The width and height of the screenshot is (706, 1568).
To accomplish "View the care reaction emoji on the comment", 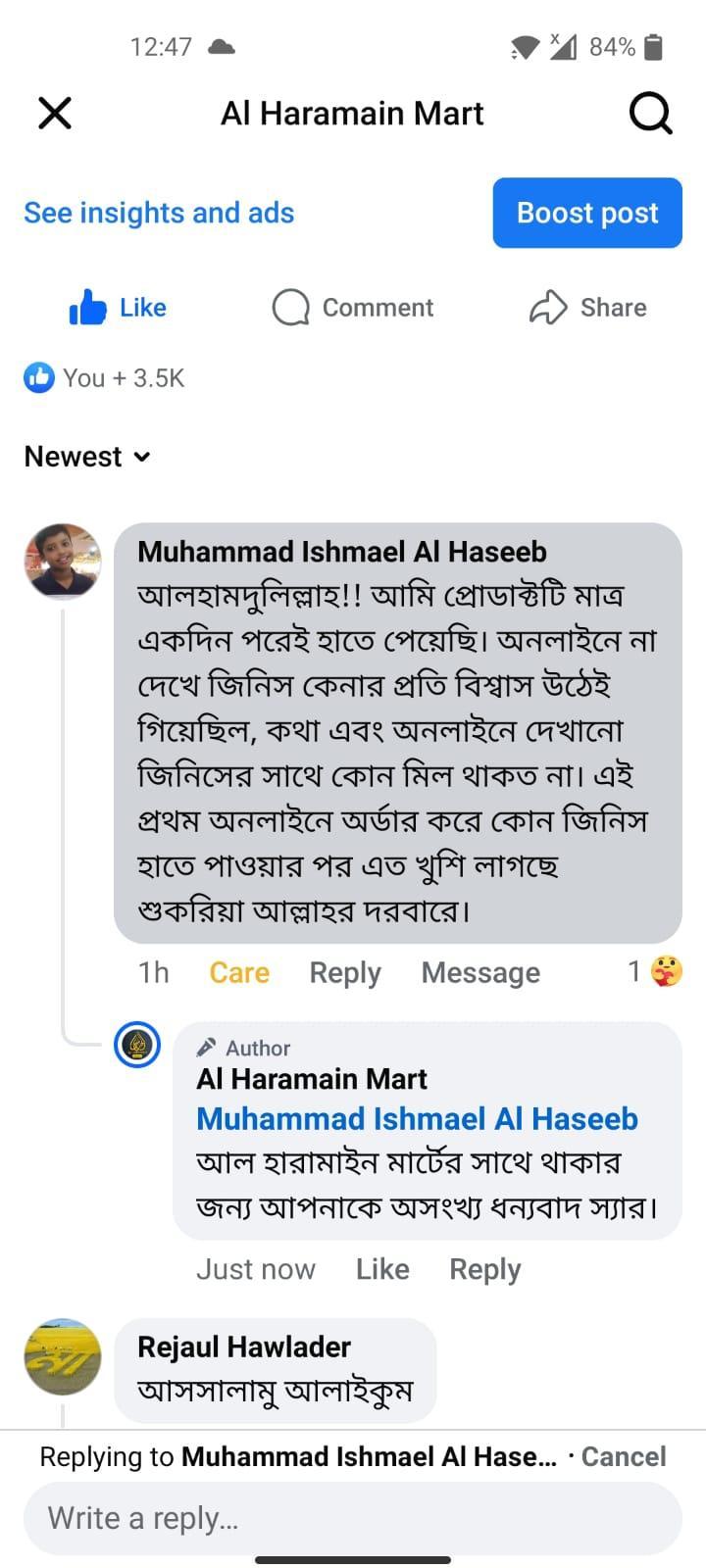I will pos(667,971).
